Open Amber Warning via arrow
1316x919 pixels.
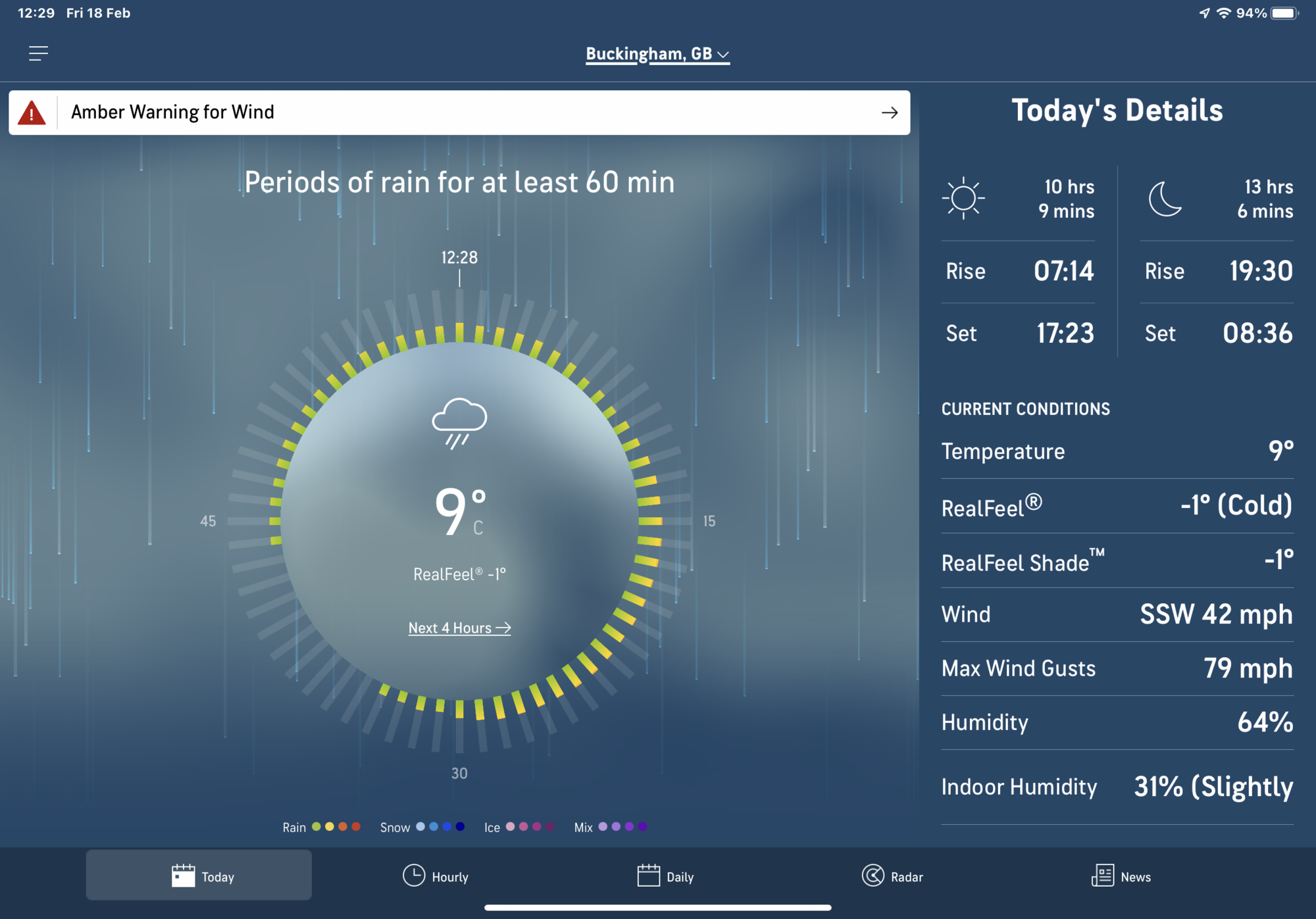(889, 112)
